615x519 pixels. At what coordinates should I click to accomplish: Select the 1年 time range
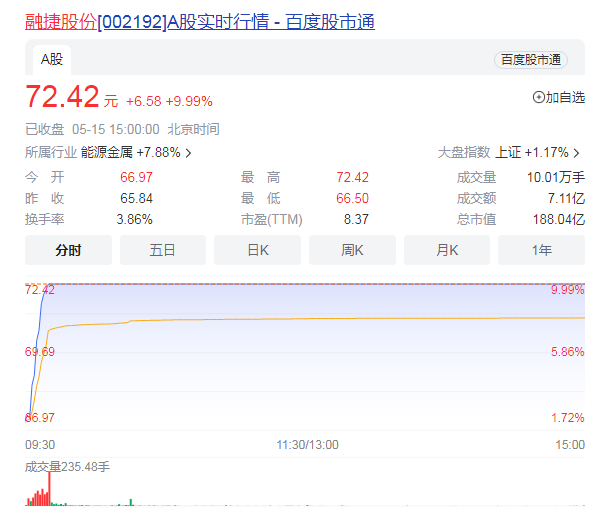542,250
